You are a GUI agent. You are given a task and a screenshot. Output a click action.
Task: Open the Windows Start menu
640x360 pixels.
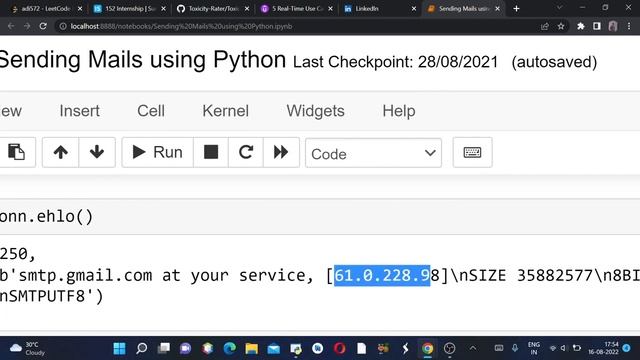click(x=120, y=348)
